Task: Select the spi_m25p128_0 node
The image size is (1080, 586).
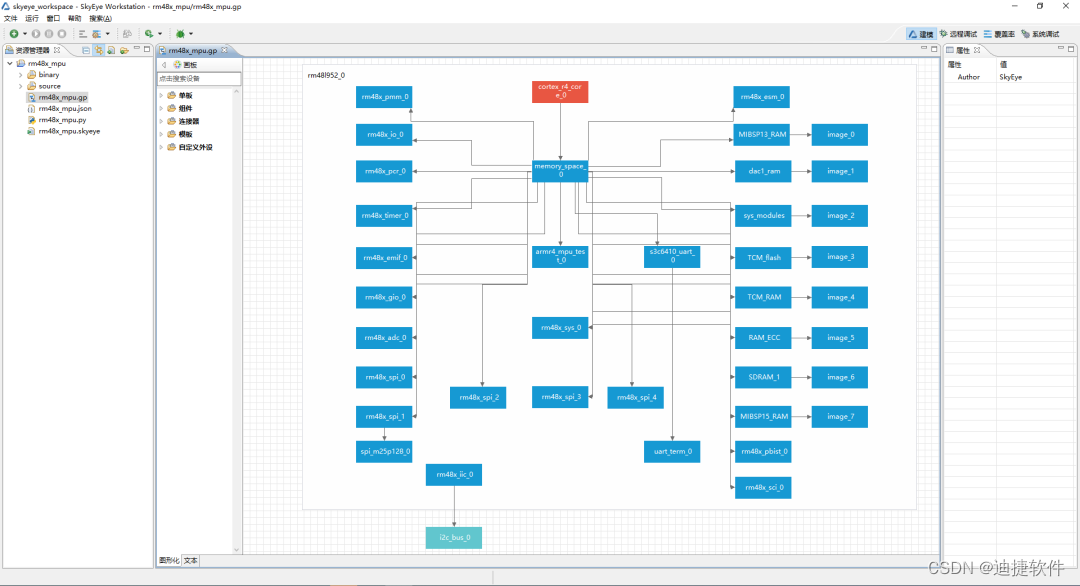Action: tap(384, 452)
